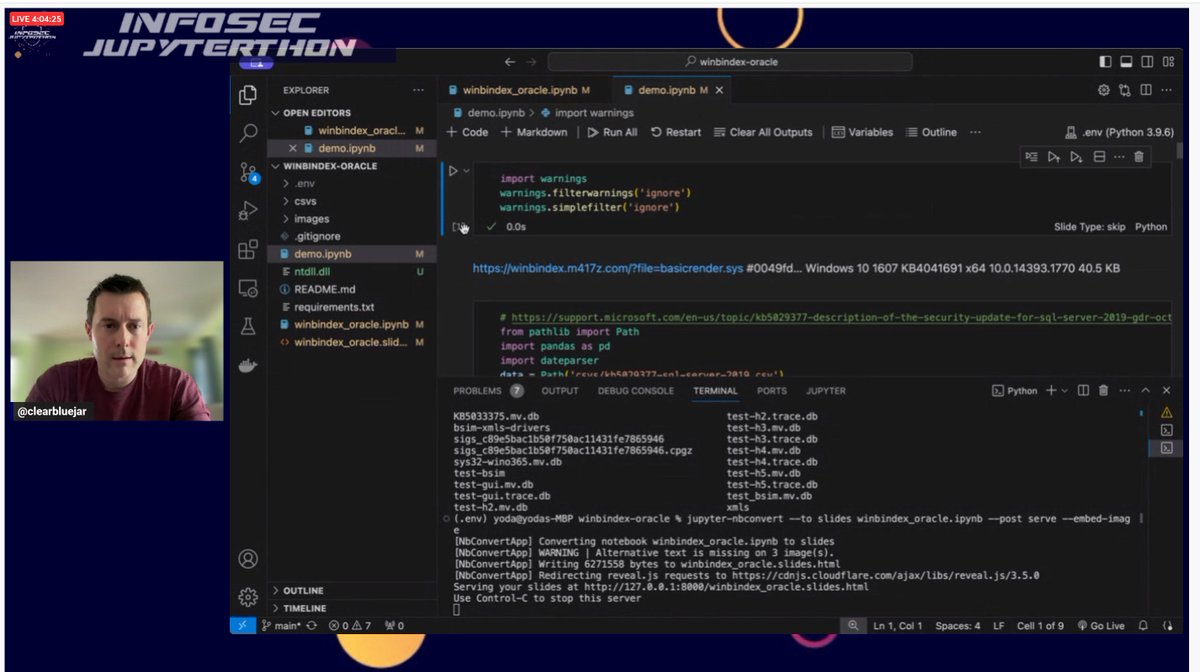The height and width of the screenshot is (672, 1200).
Task: Switch to the Output panel tab
Action: (x=560, y=391)
